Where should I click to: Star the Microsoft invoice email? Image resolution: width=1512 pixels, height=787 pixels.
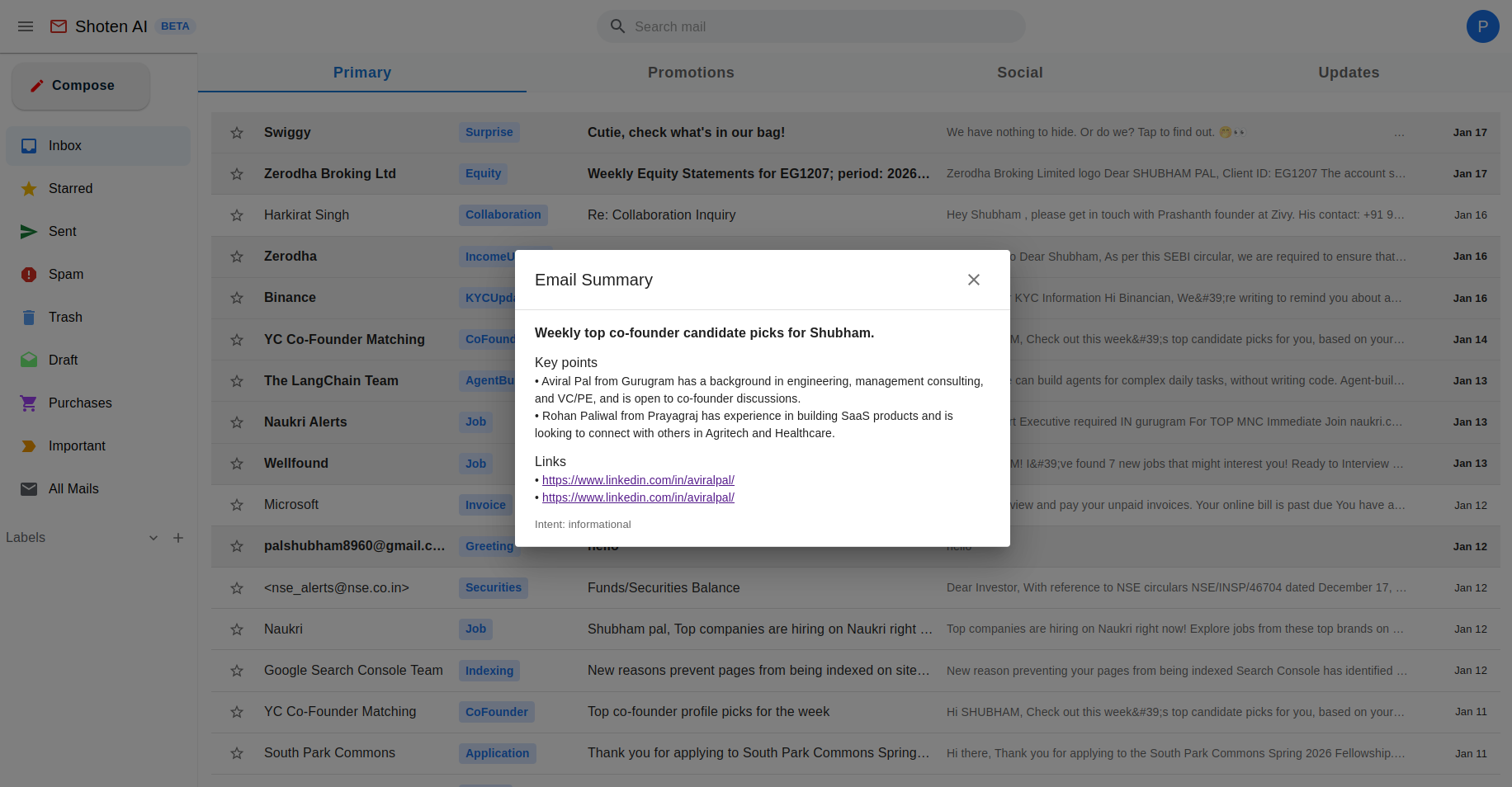(x=237, y=504)
